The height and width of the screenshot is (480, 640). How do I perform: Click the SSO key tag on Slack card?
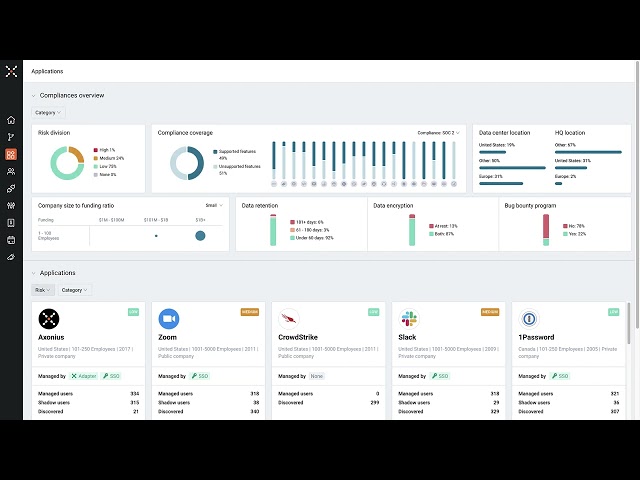coord(440,376)
